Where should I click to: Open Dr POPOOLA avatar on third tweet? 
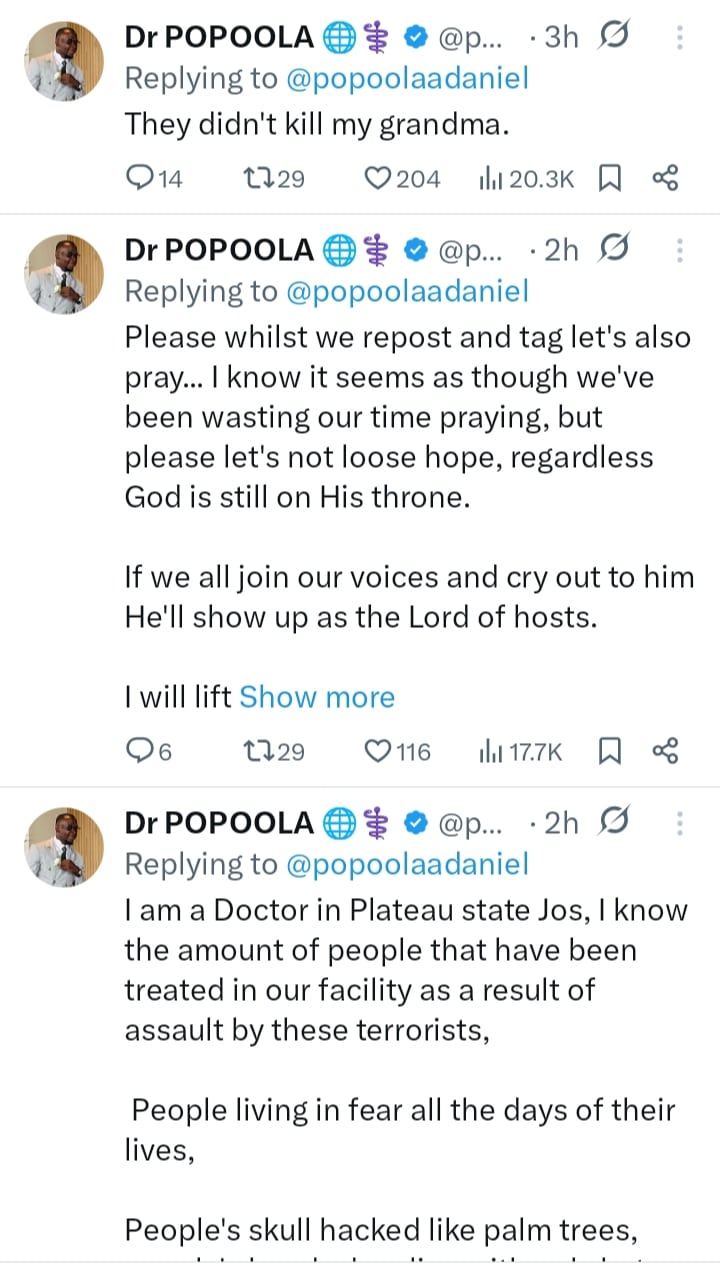(x=64, y=846)
